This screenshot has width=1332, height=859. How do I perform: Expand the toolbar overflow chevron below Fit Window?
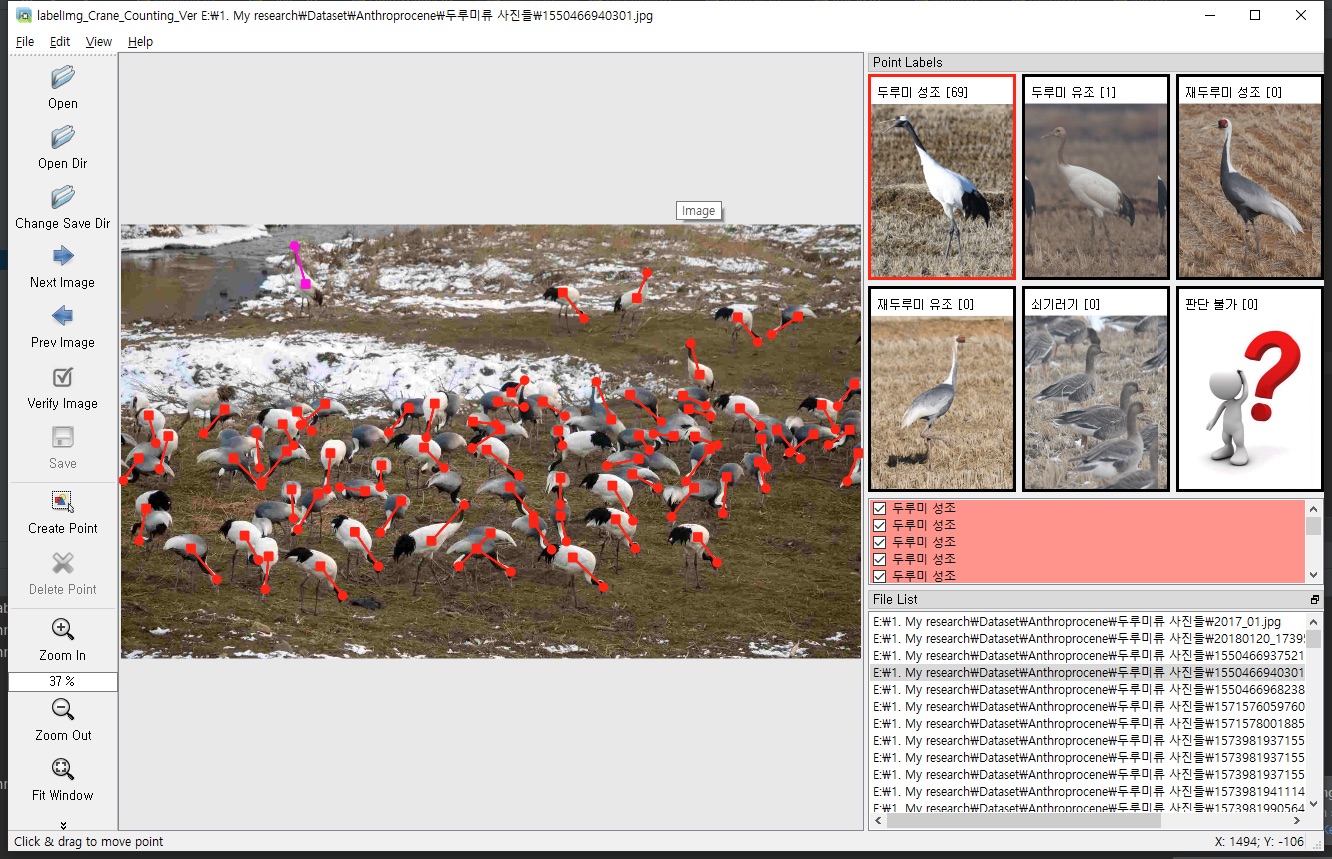63,825
